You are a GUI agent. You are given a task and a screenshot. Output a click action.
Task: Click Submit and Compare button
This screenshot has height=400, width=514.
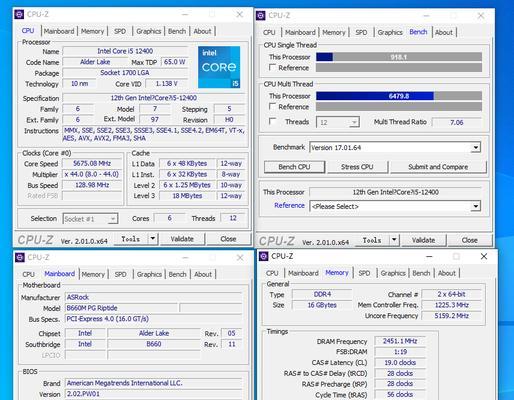pyautogui.click(x=438, y=167)
